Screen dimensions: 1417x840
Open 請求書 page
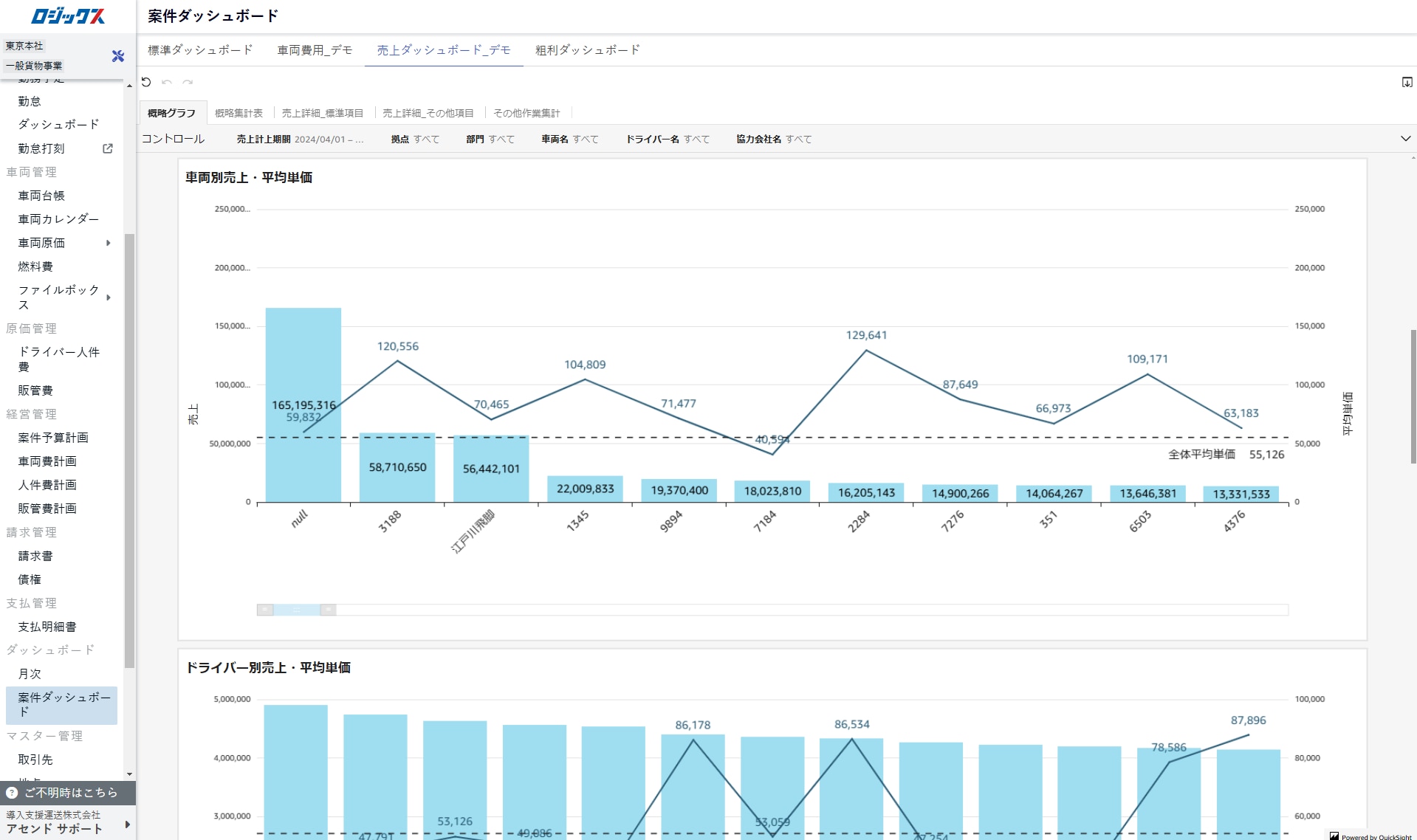coord(35,556)
